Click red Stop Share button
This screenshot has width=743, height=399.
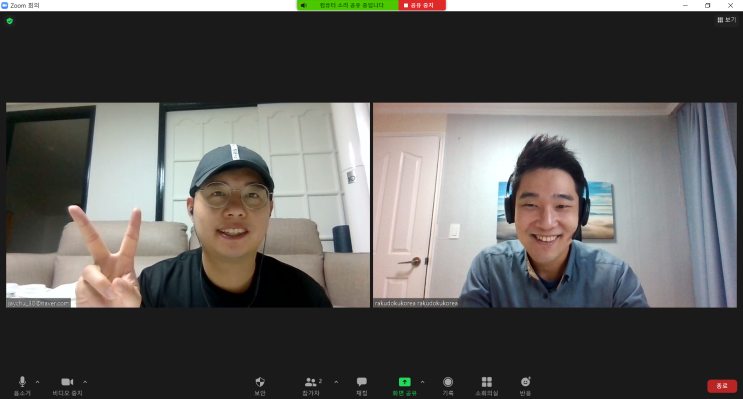(422, 5)
